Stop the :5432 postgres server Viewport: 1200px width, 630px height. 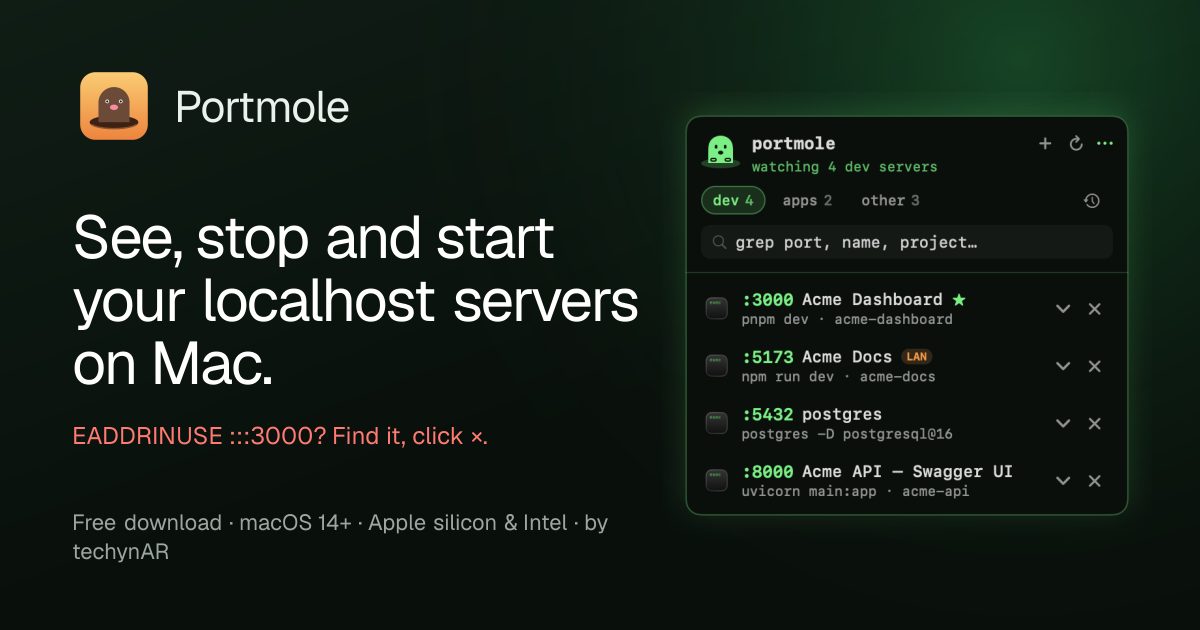(x=1095, y=424)
